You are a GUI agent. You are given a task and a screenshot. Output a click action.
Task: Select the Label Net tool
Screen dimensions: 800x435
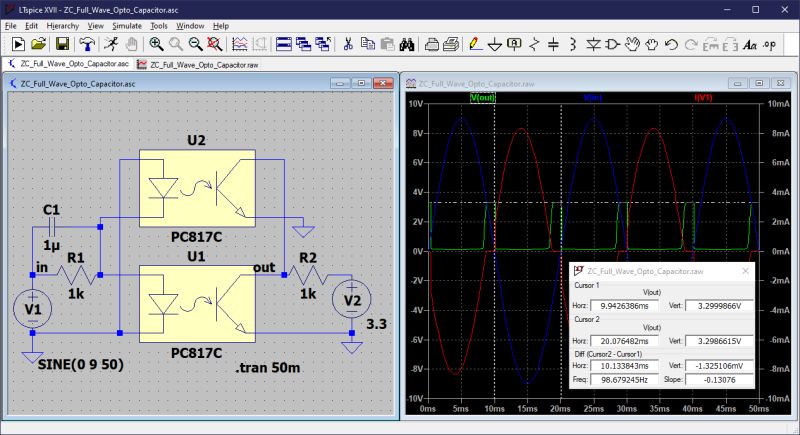(514, 44)
